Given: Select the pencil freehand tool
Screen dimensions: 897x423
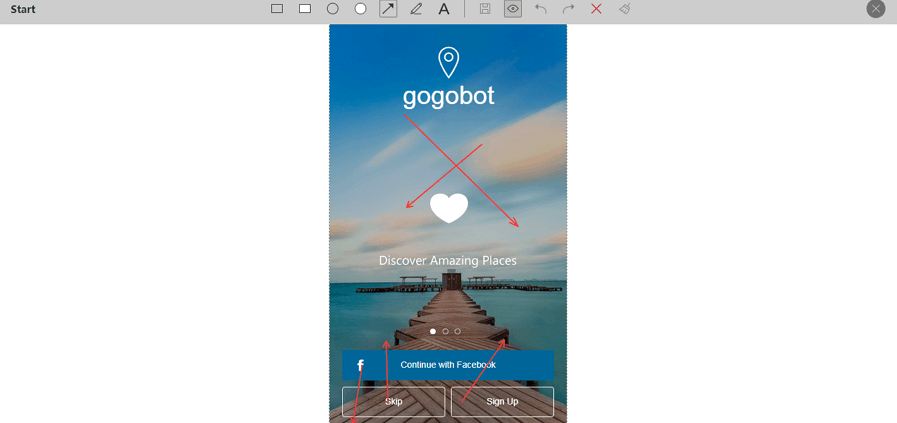Looking at the screenshot, I should tap(416, 9).
